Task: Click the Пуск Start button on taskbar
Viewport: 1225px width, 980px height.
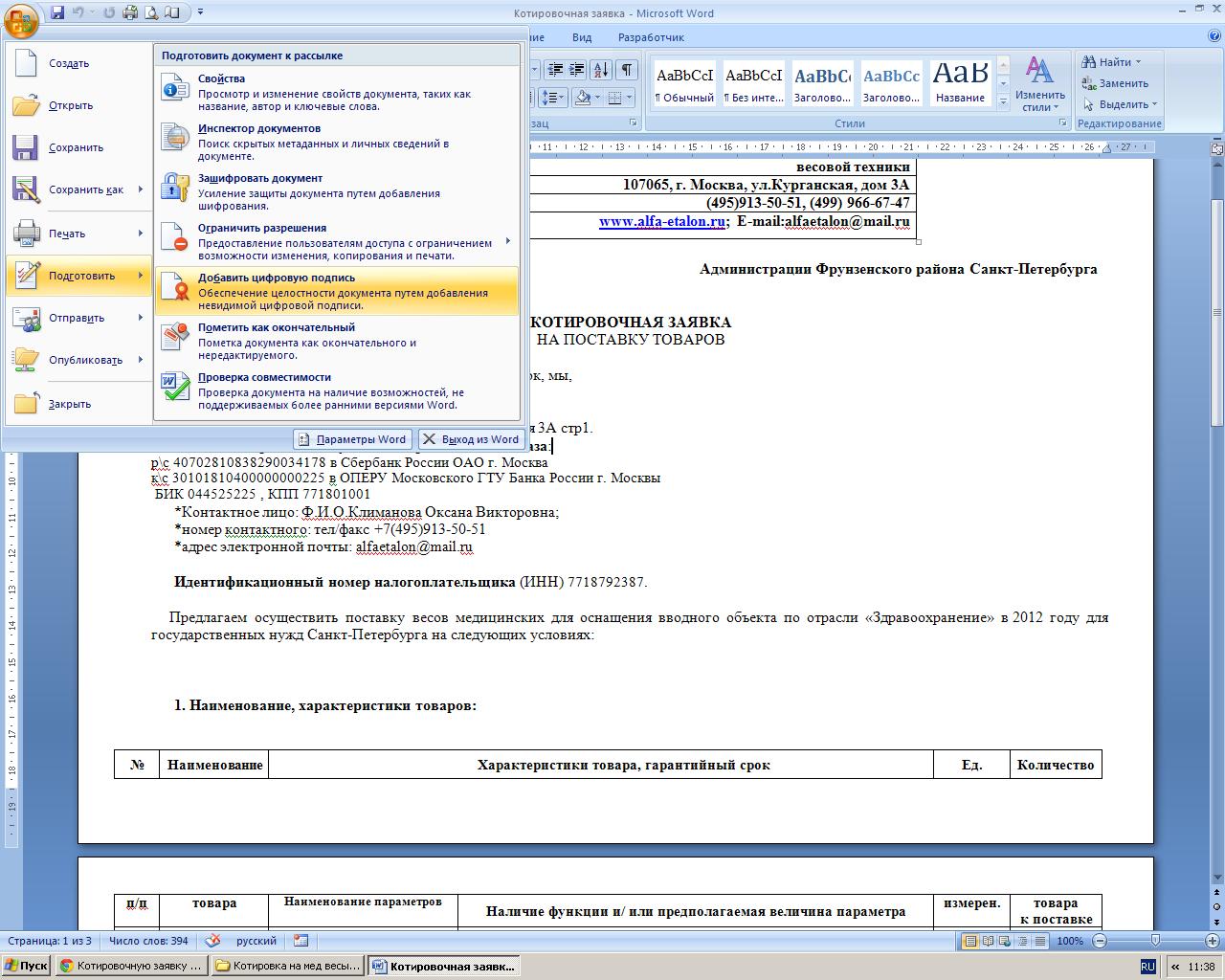Action: 27,966
